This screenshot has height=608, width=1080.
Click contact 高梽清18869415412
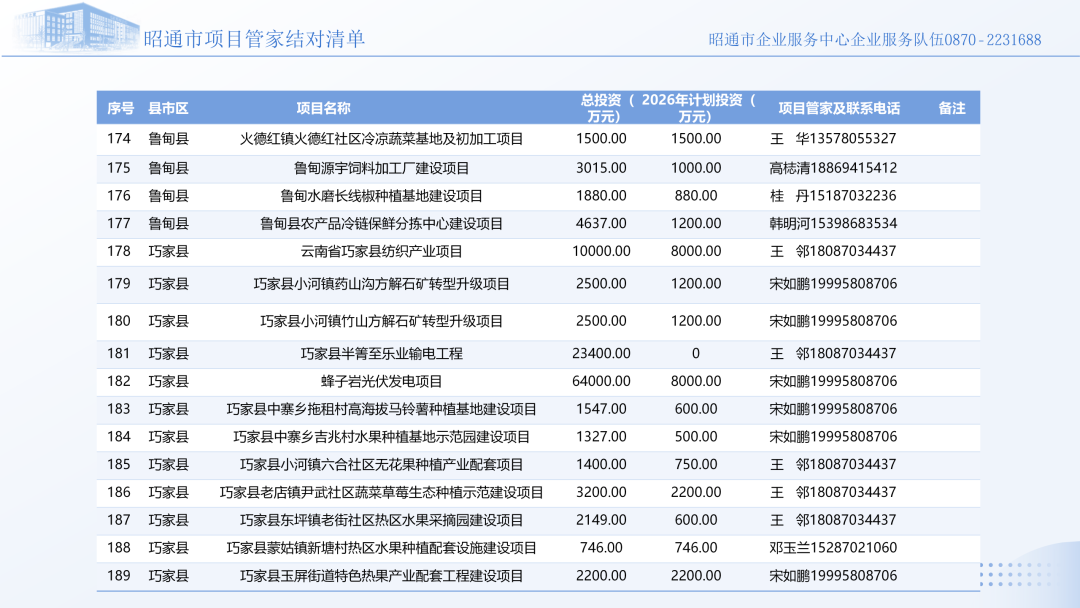(833, 168)
